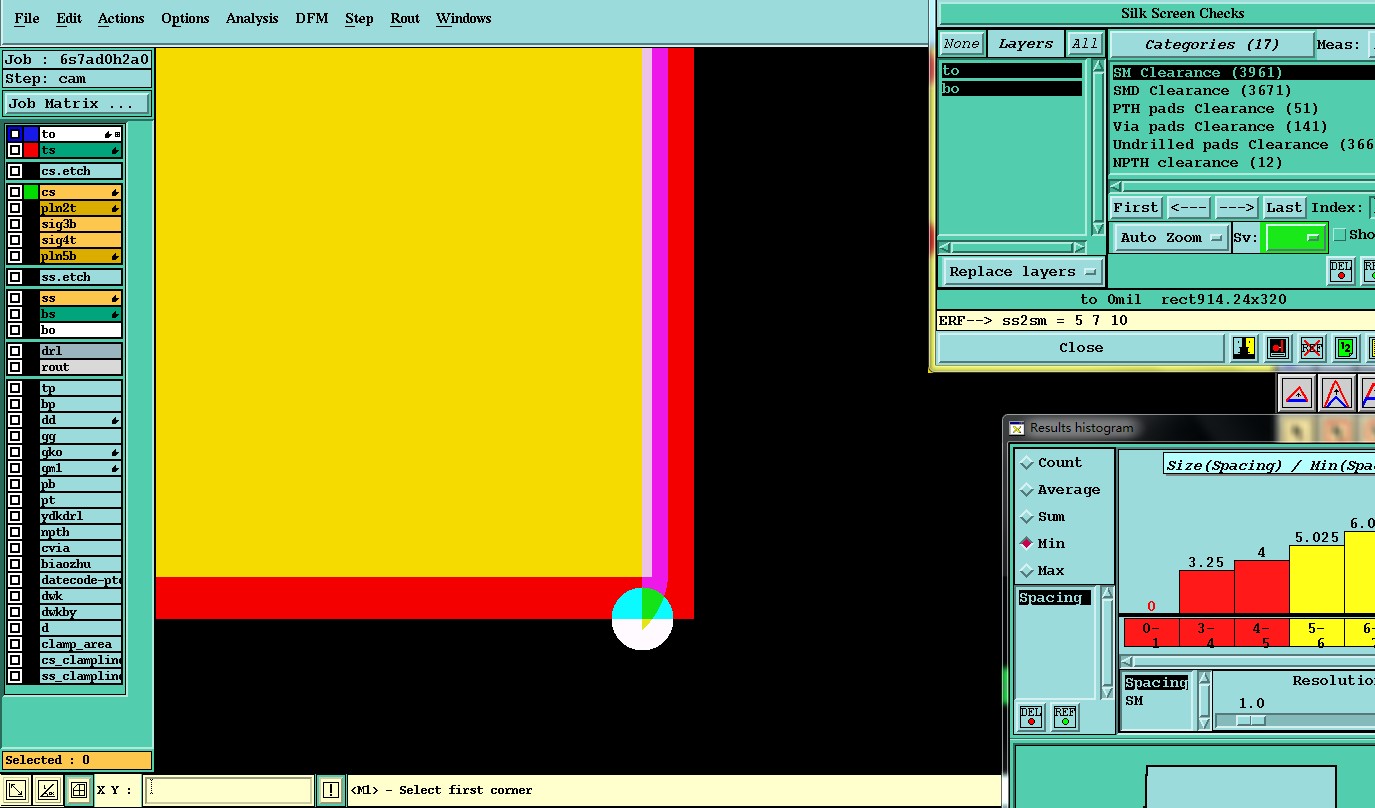Click the First result button

[1136, 207]
